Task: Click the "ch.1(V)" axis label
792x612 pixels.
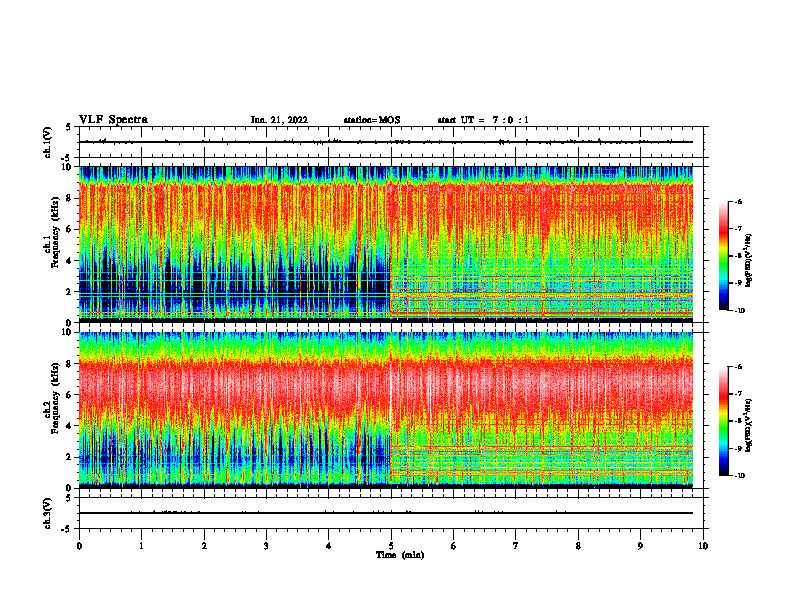Action: tap(47, 142)
